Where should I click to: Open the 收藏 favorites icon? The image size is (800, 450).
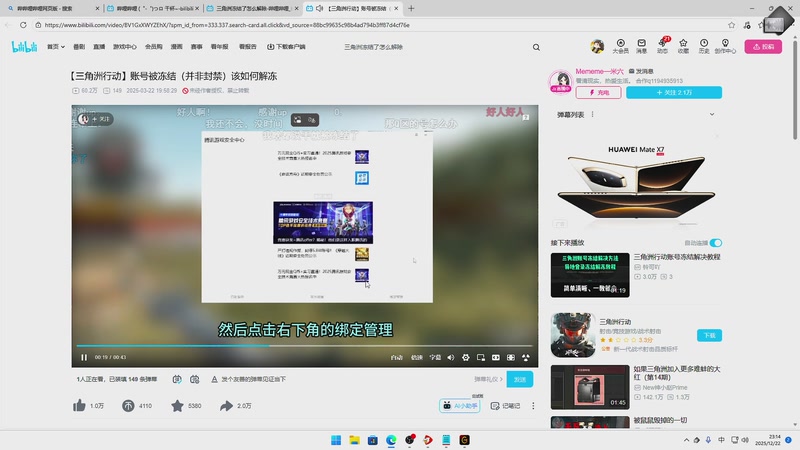pos(683,46)
